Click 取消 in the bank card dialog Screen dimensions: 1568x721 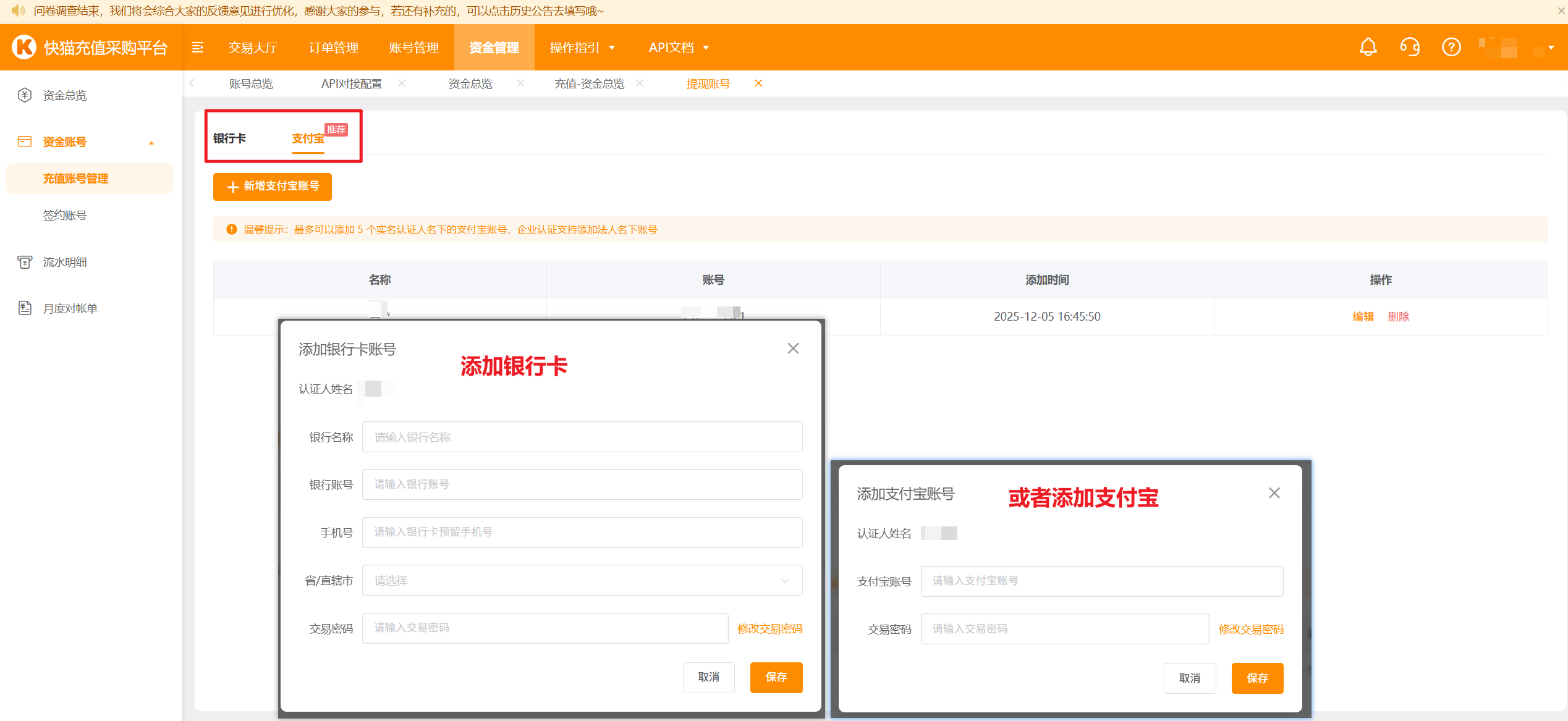coord(708,677)
